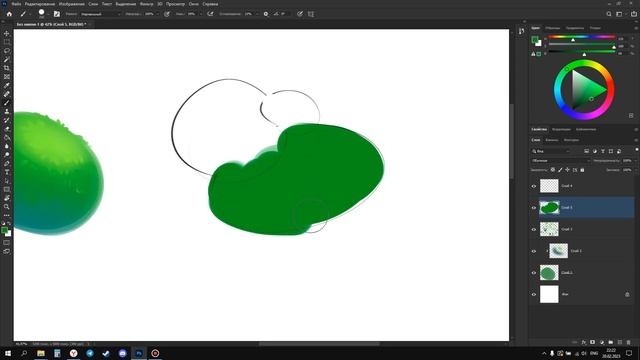Image resolution: width=640 pixels, height=360 pixels.
Task: Hide the speckled third layer via eye icon
Action: tap(534, 229)
